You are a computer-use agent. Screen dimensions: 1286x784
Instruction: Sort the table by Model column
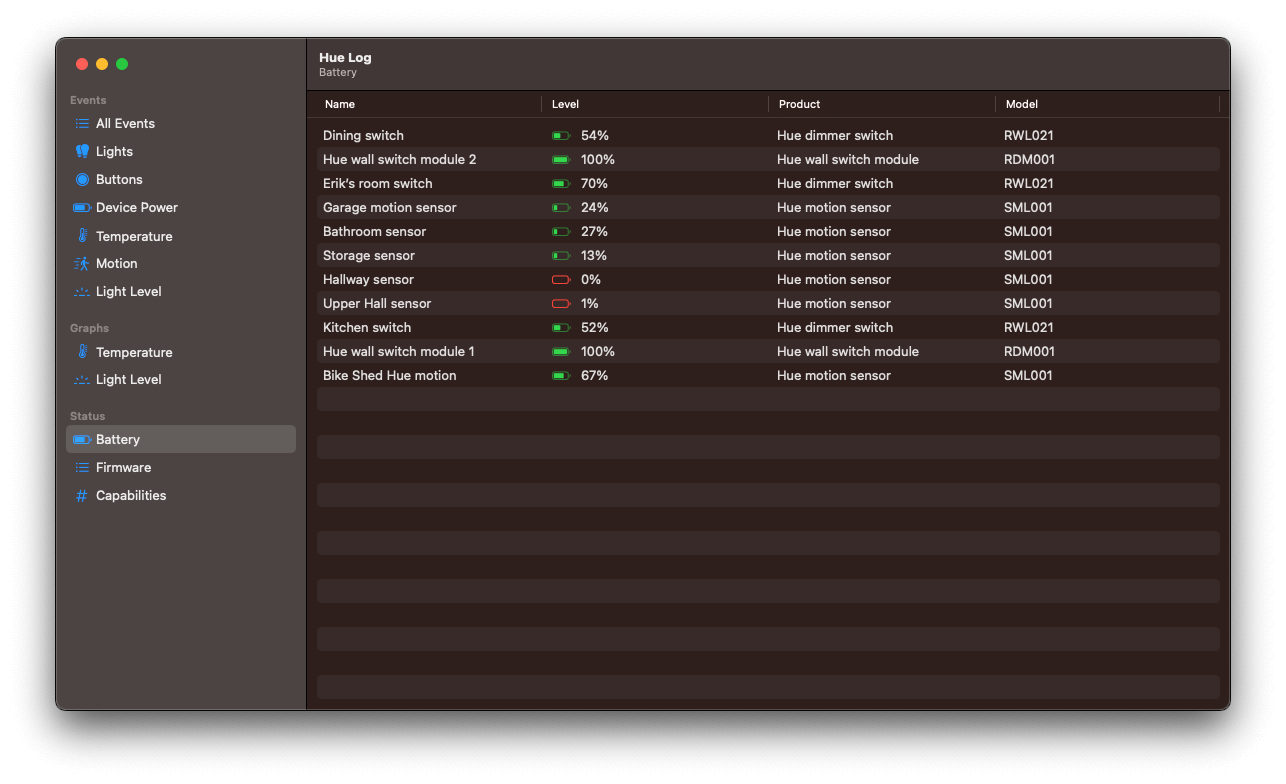tap(1021, 104)
